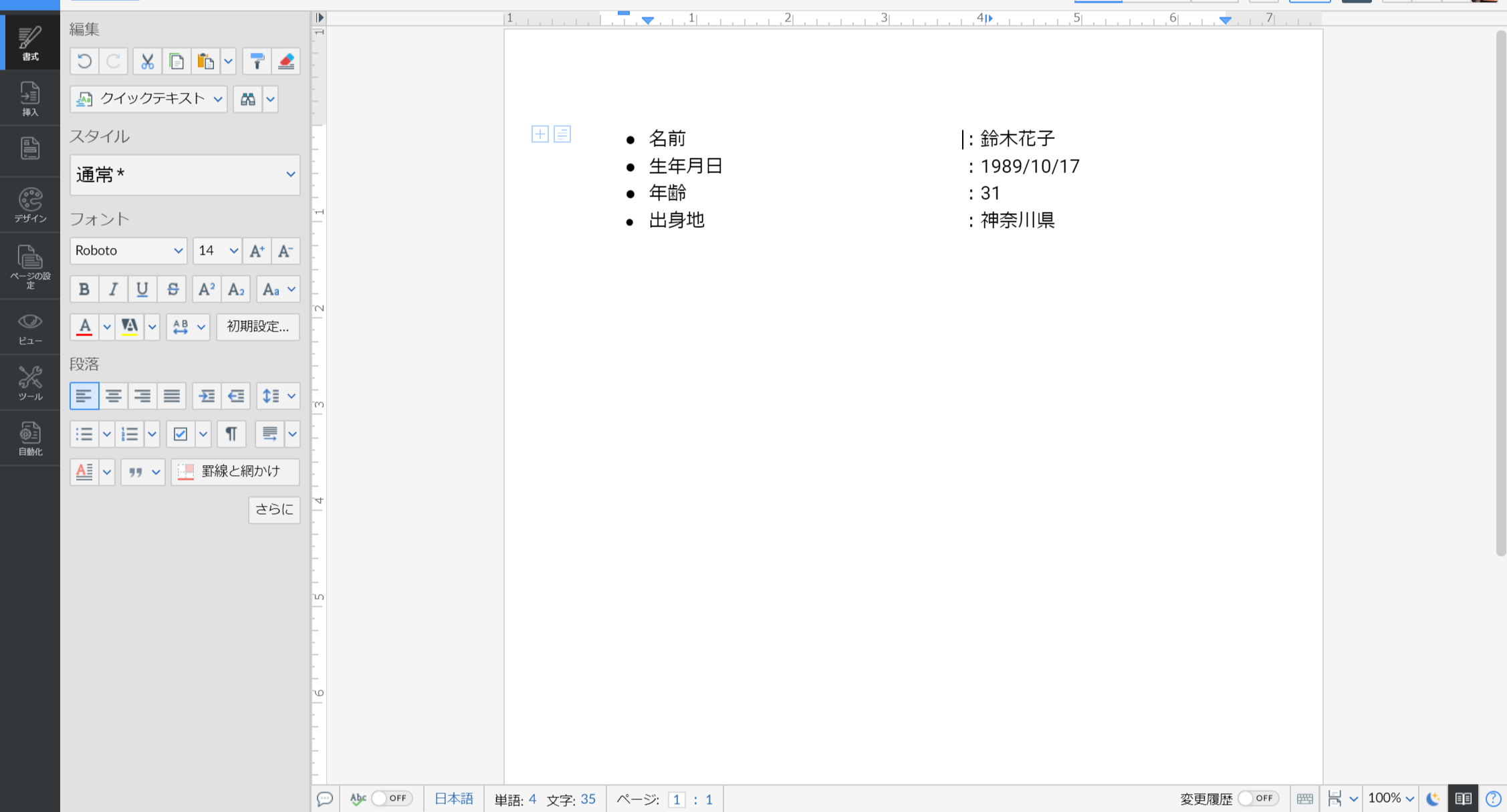Click the さらに button
Image resolution: width=1507 pixels, height=812 pixels.
(x=274, y=509)
